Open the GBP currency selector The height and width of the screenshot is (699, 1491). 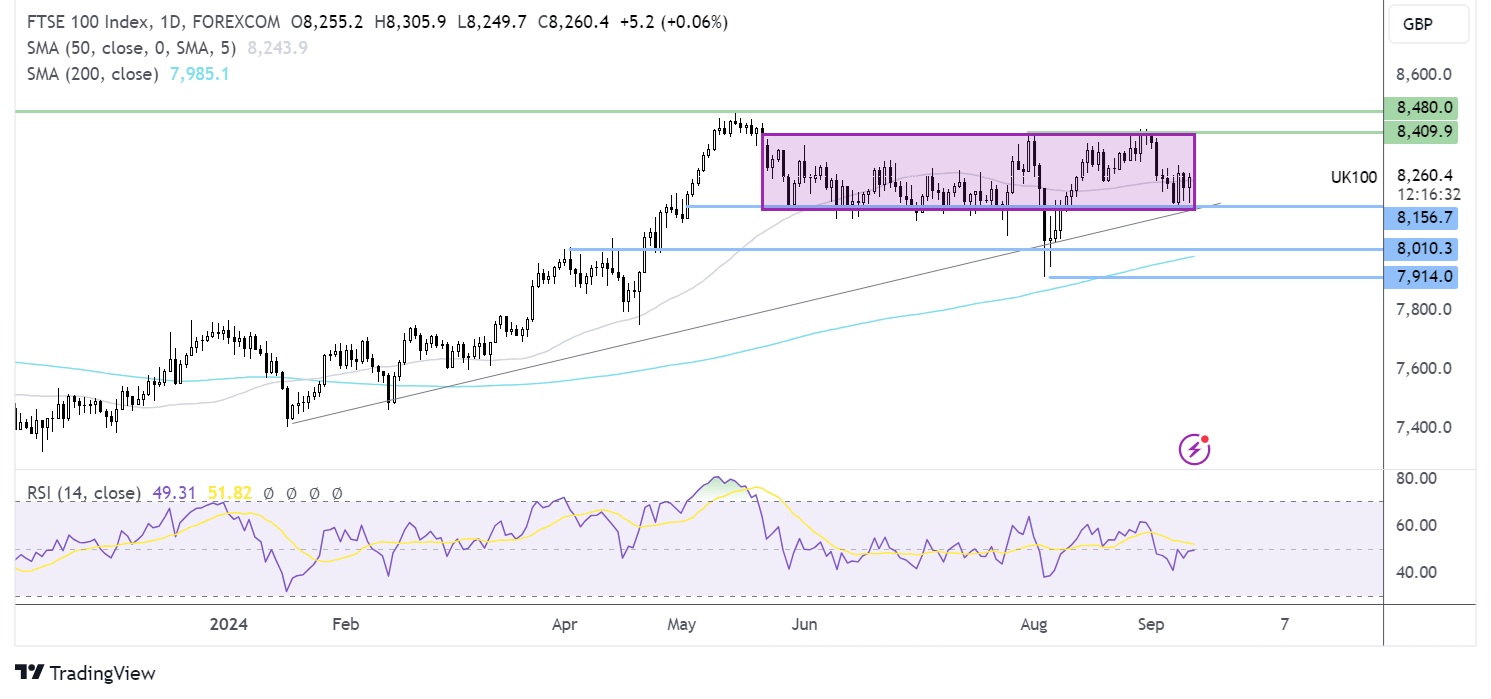[1427, 26]
